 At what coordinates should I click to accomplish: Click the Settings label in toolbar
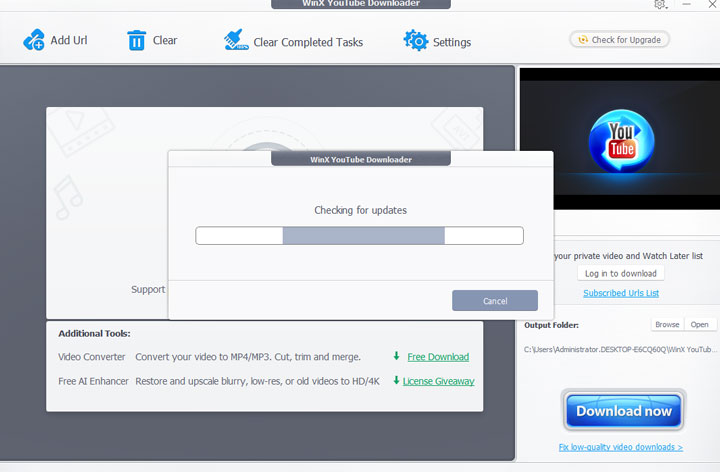452,42
